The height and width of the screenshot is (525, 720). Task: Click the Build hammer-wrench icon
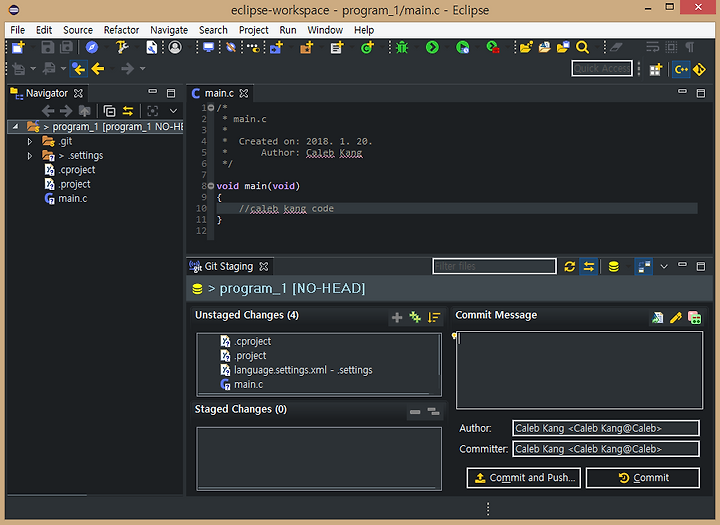[122, 47]
